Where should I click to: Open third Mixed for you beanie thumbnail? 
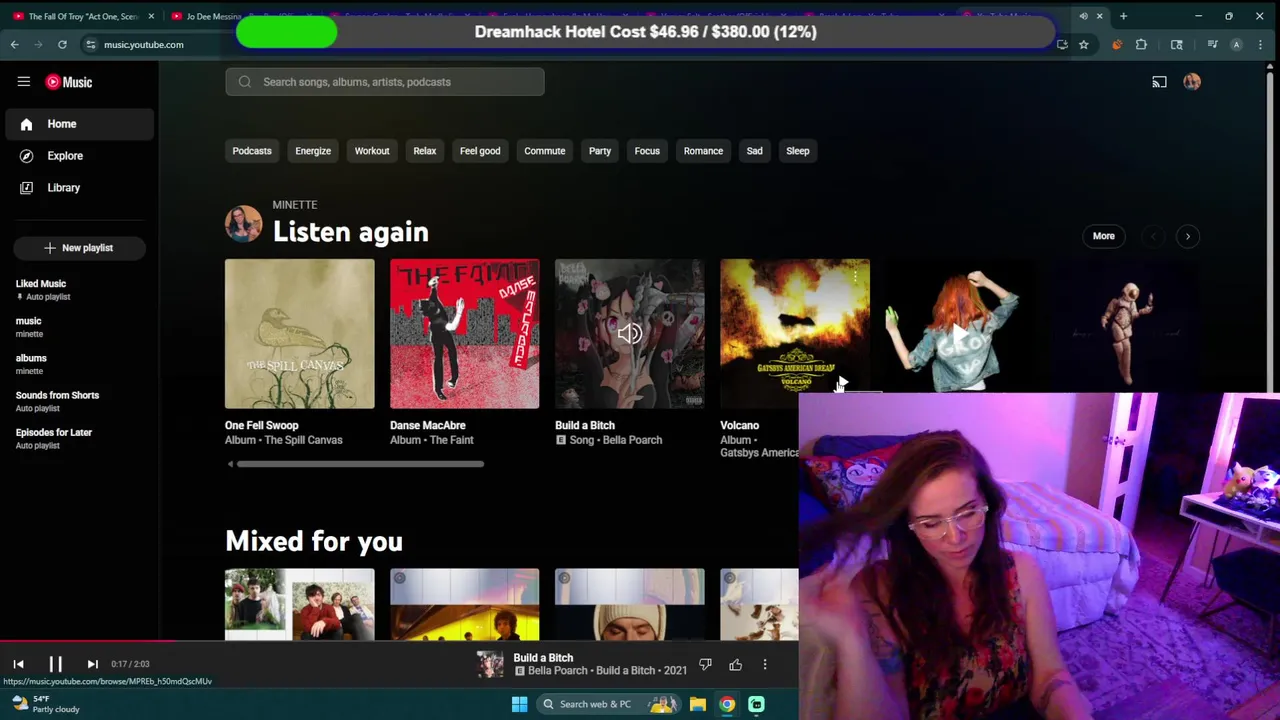click(x=630, y=605)
